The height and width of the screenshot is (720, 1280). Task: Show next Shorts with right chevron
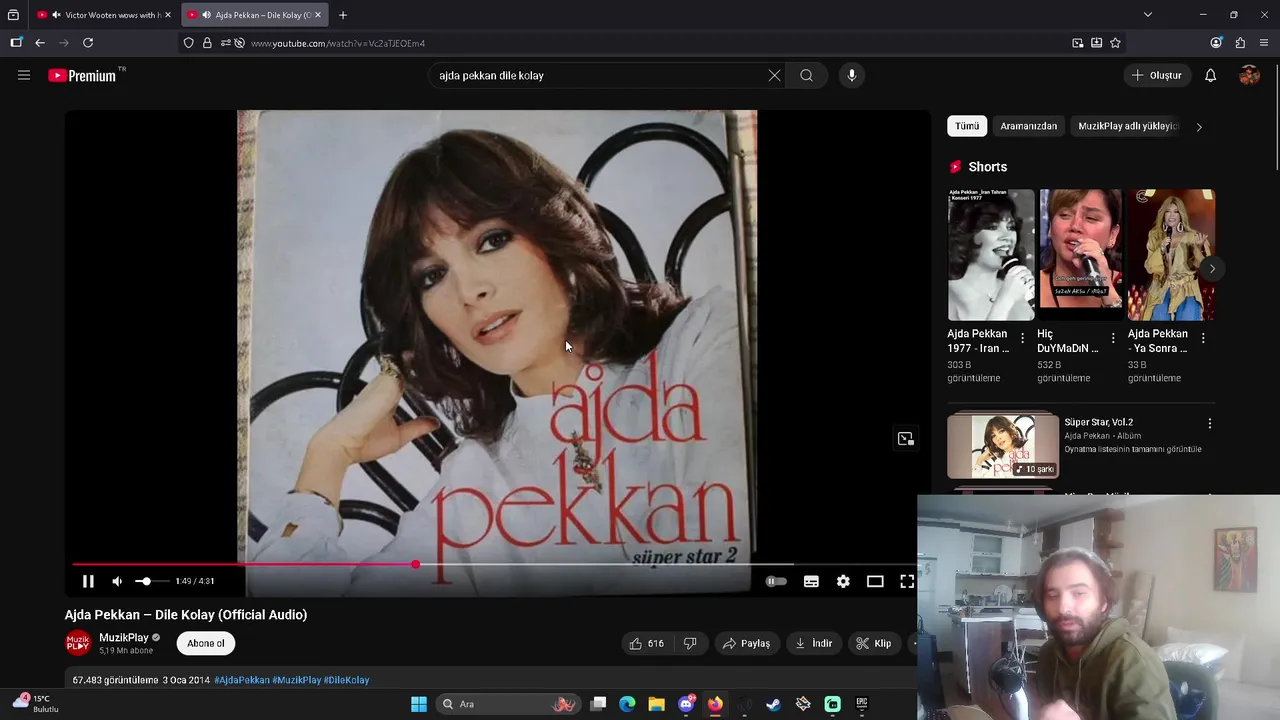click(1212, 268)
